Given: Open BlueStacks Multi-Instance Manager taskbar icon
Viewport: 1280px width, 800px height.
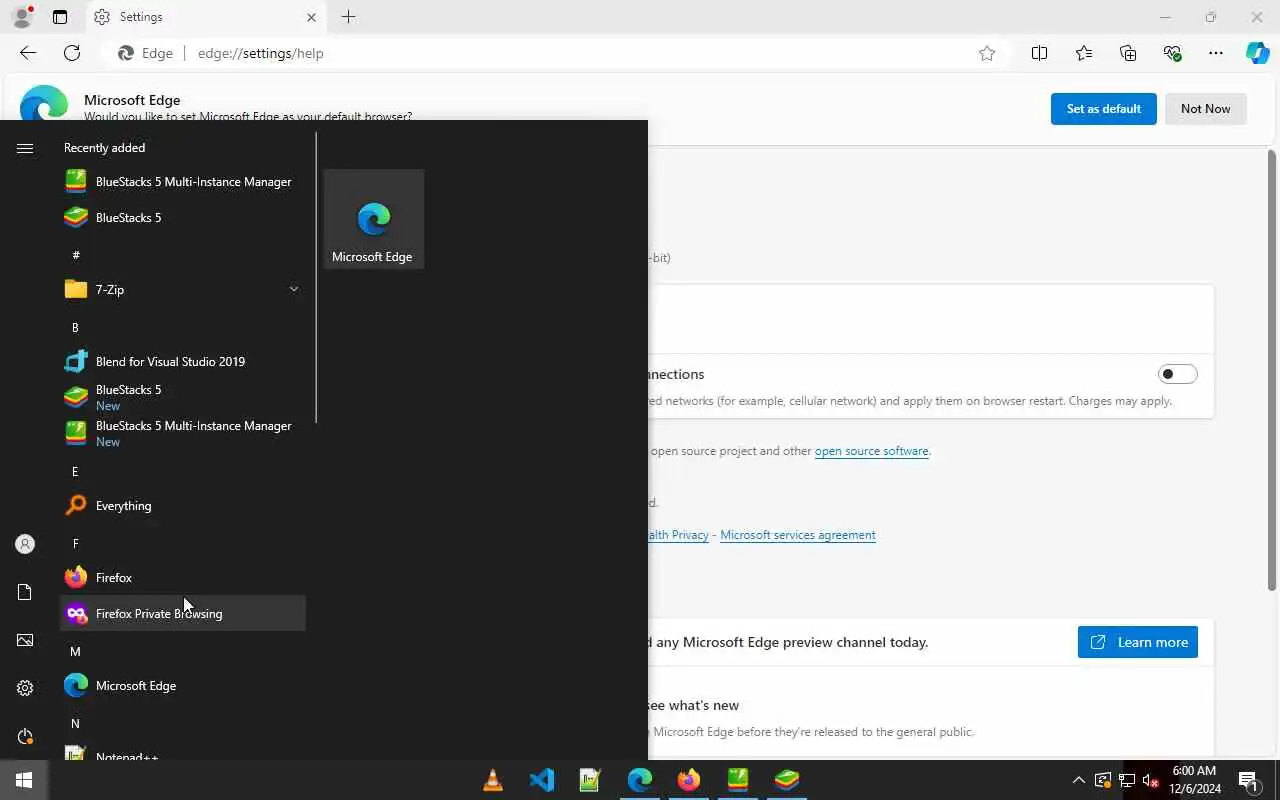Looking at the screenshot, I should coord(738,780).
